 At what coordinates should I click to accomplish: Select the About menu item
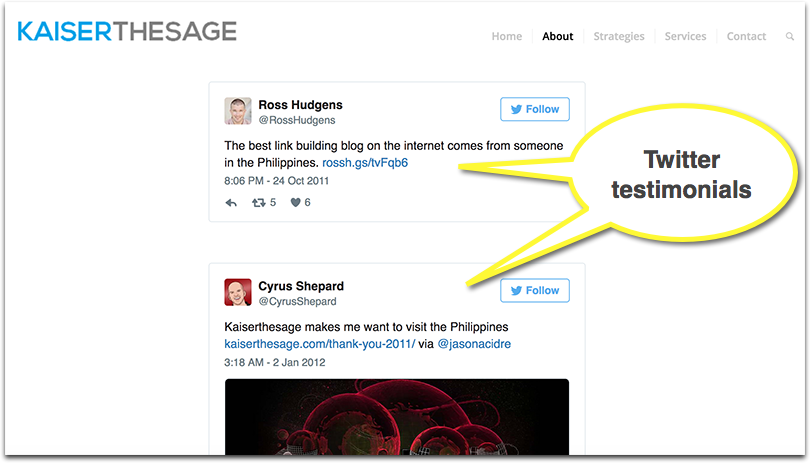tap(557, 36)
